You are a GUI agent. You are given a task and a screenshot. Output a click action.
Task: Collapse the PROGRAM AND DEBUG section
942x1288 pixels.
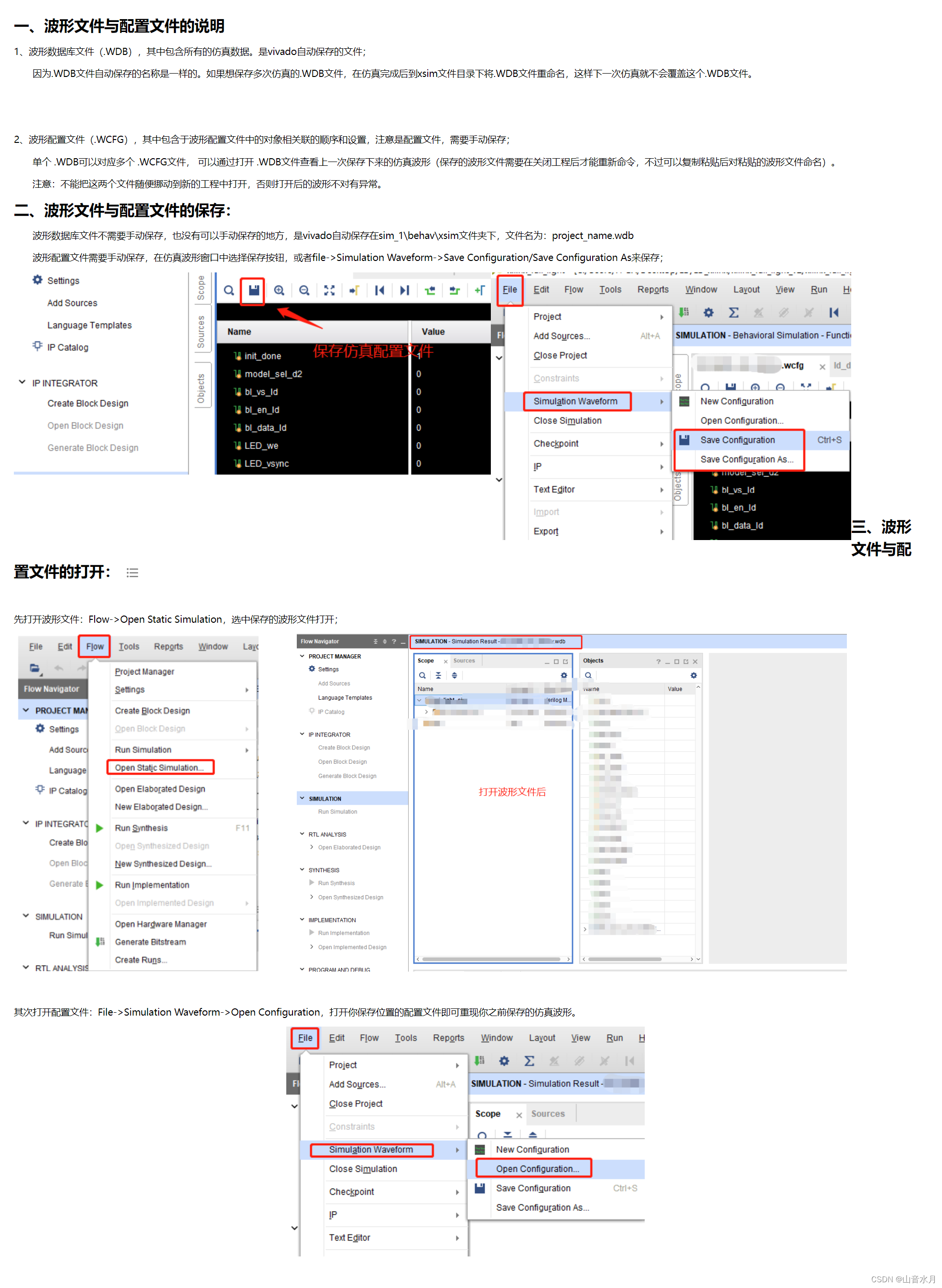[302, 969]
